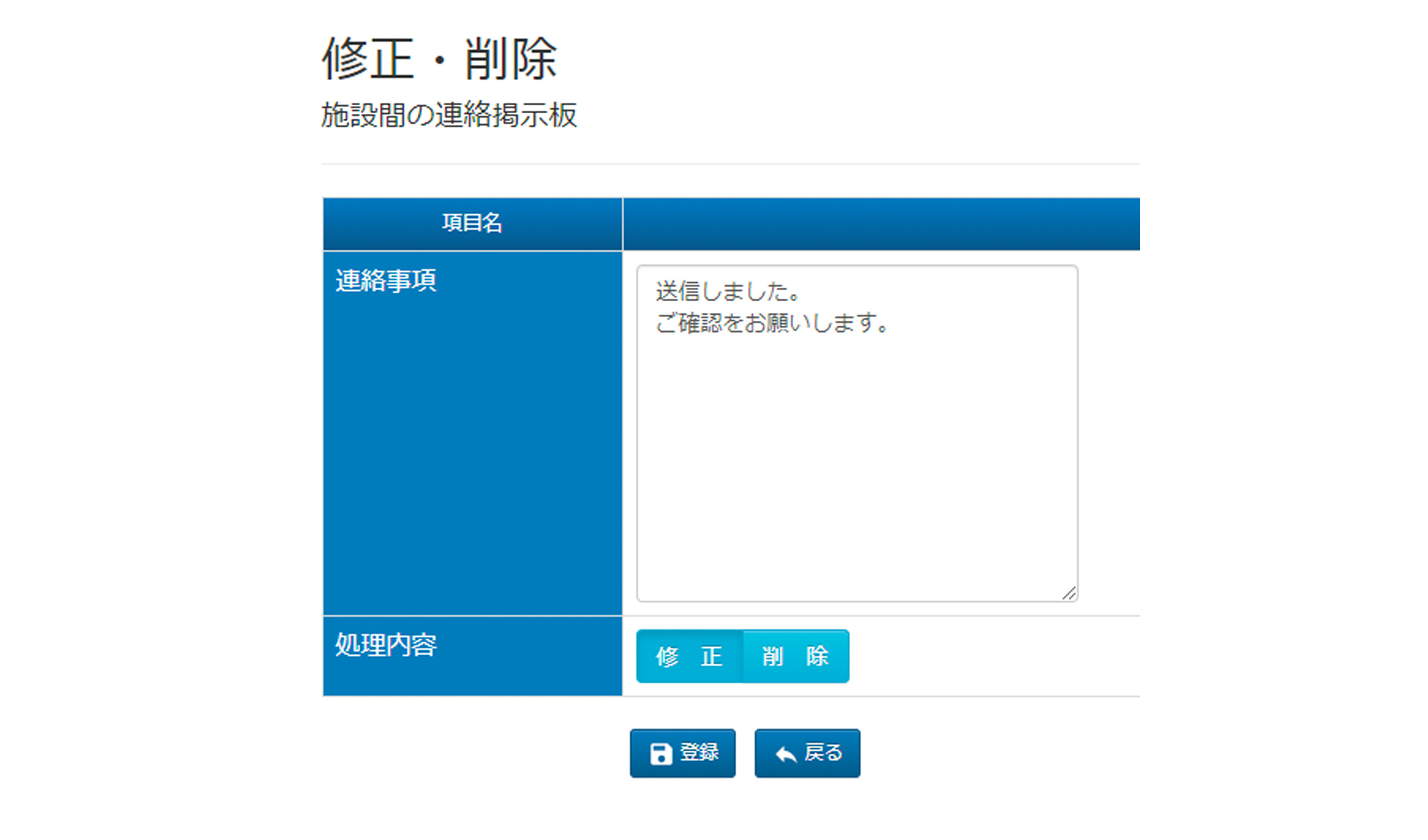This screenshot has height=840, width=1428.
Task: Click the 項目名 column header
Action: point(472,223)
